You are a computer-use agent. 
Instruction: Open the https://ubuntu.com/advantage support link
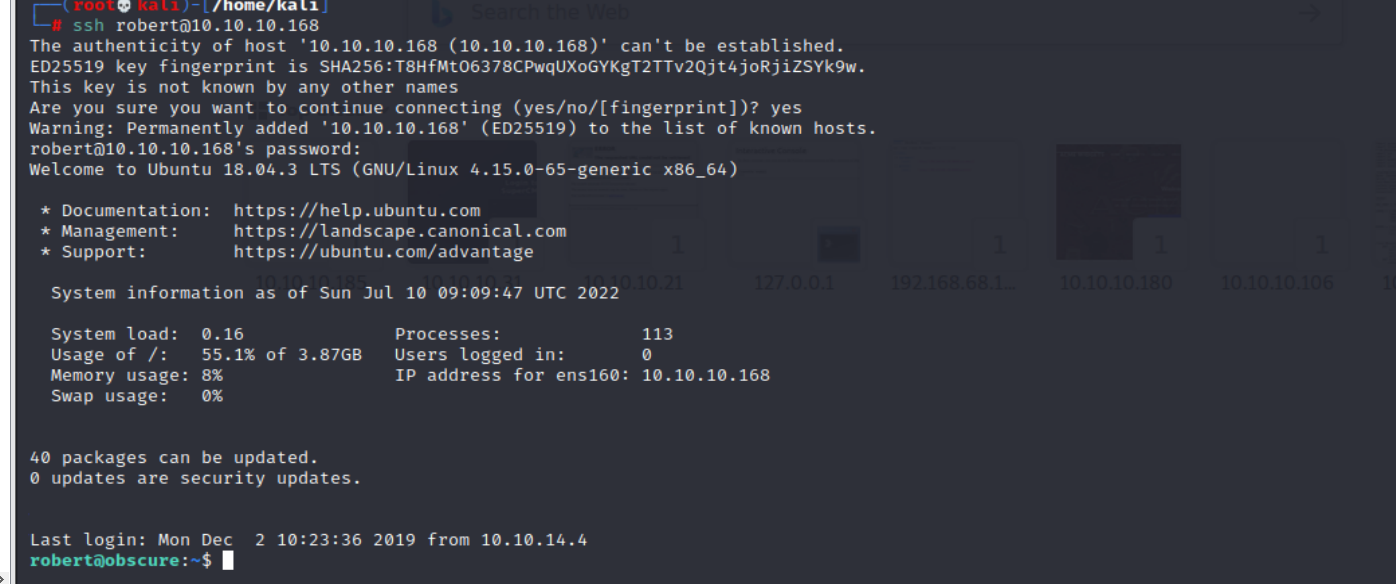point(383,252)
